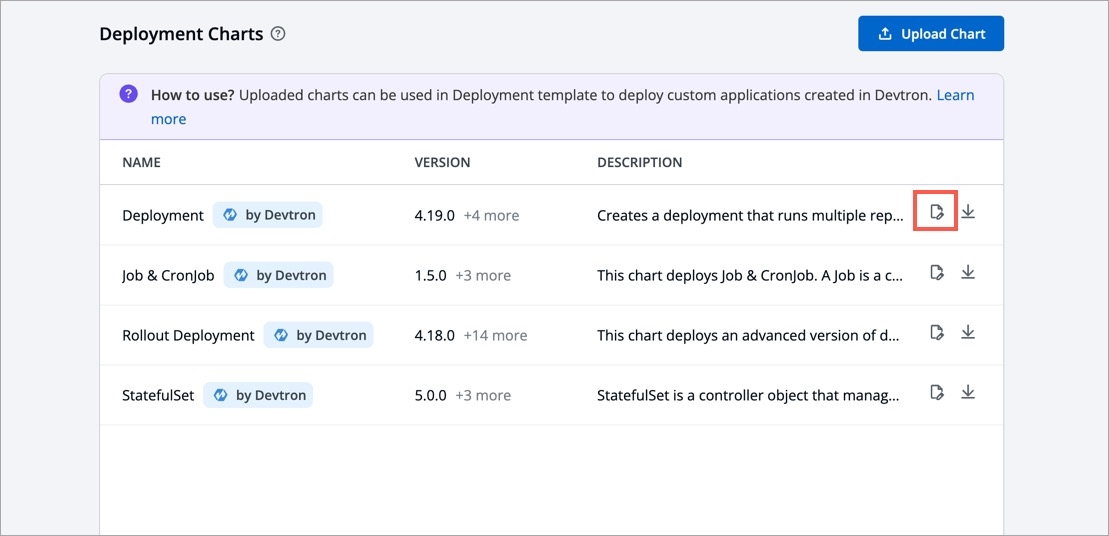Click help icon beside Deployment Charts title
1109x536 pixels.
[x=278, y=34]
